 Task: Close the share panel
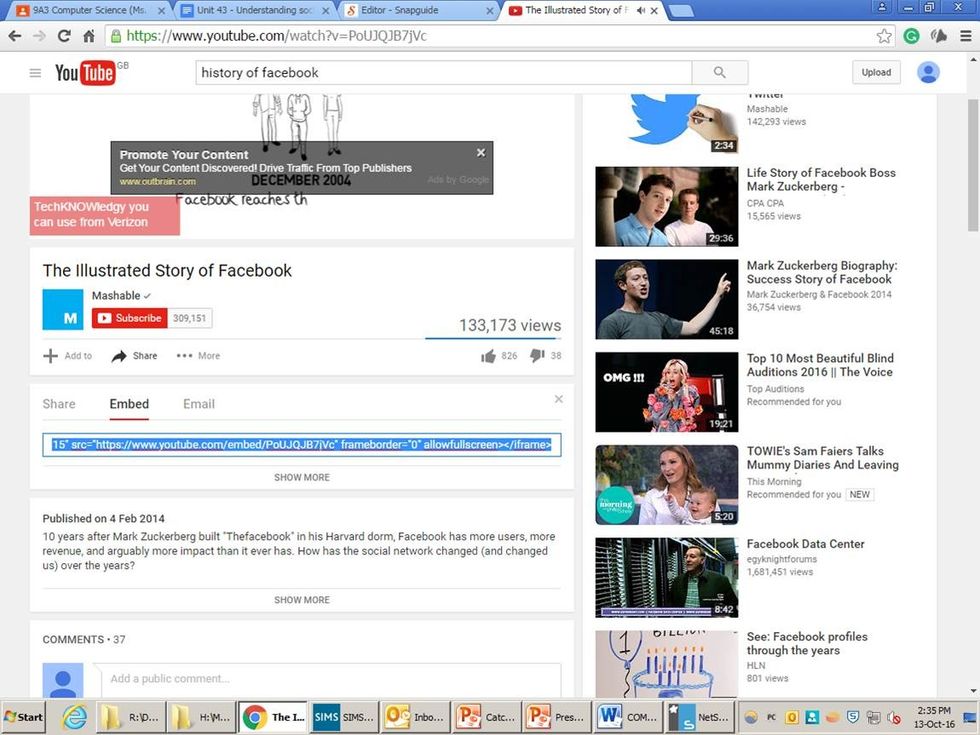[x=559, y=399]
